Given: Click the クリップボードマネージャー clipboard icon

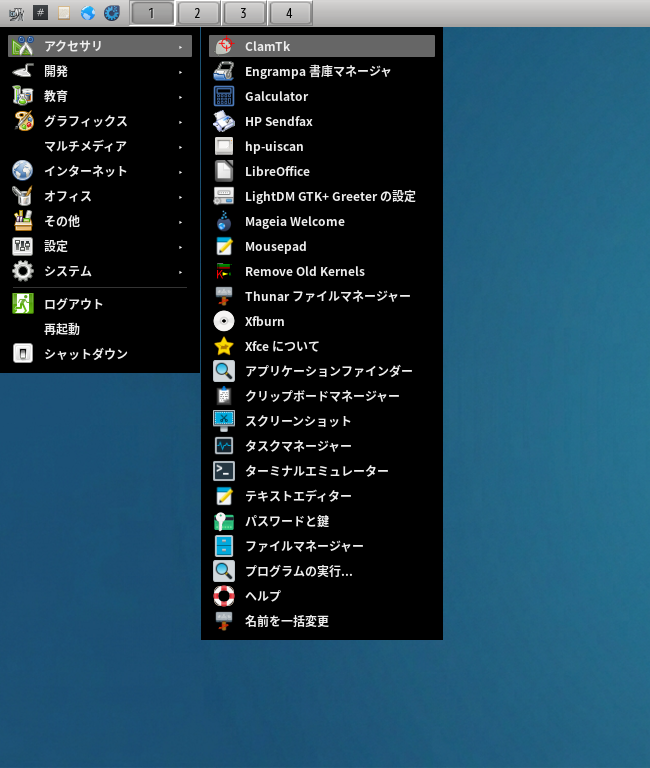Looking at the screenshot, I should 224,396.
